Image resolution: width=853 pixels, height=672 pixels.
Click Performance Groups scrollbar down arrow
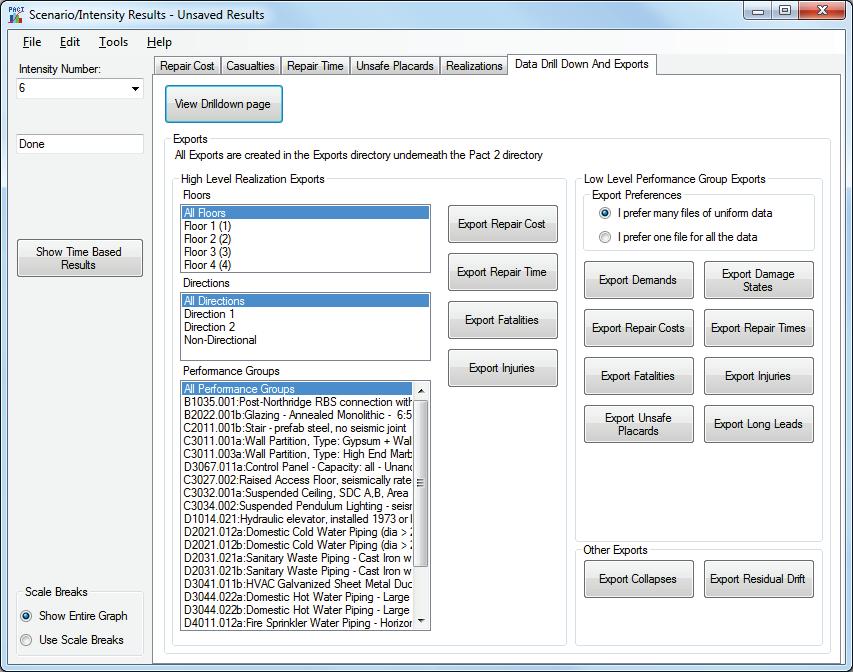[421, 621]
